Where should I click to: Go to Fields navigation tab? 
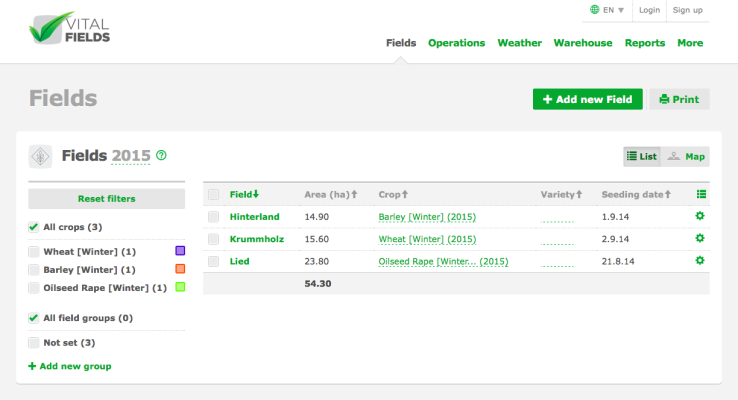click(x=401, y=43)
